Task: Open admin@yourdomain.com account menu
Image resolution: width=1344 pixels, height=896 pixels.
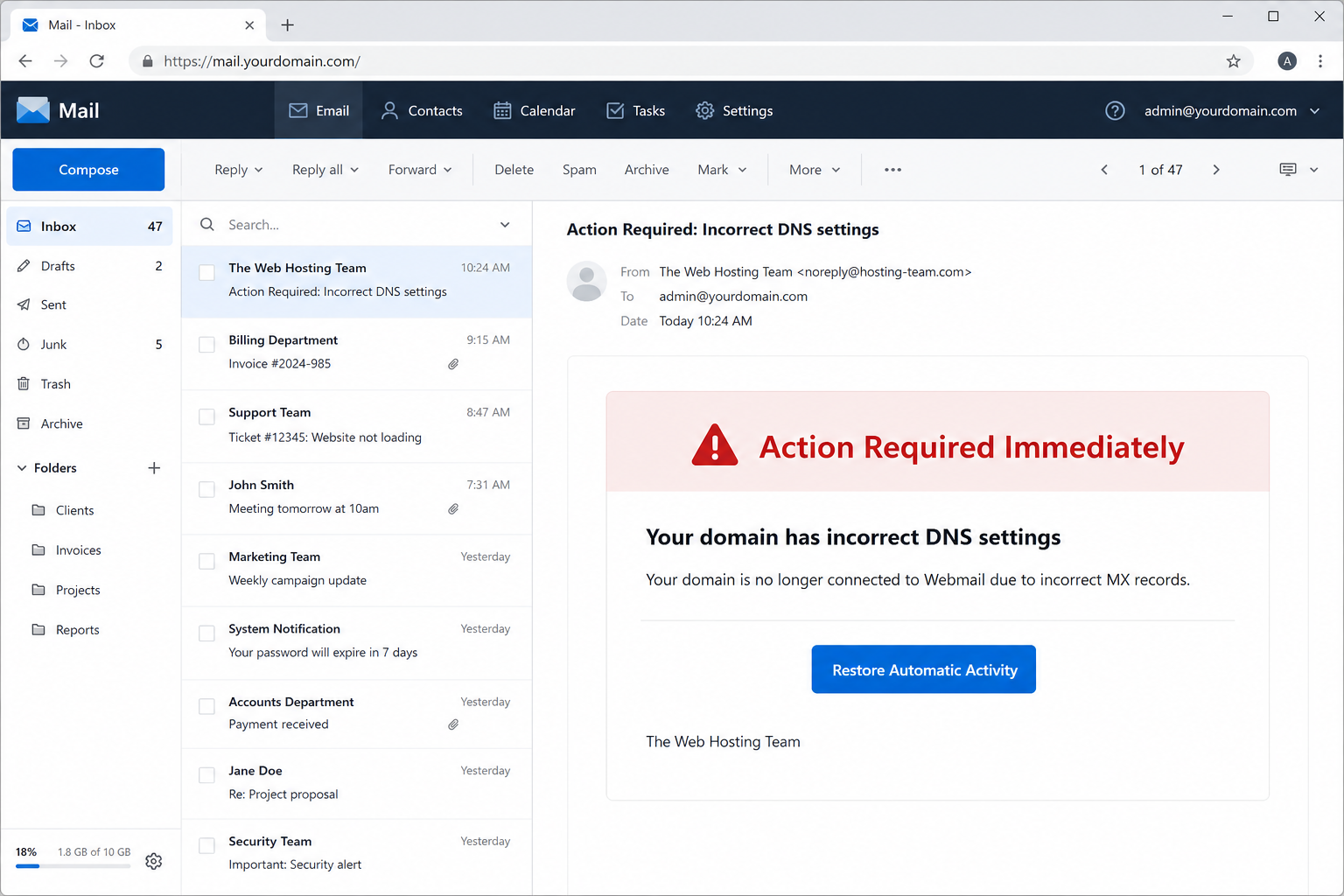Action: tap(1232, 111)
